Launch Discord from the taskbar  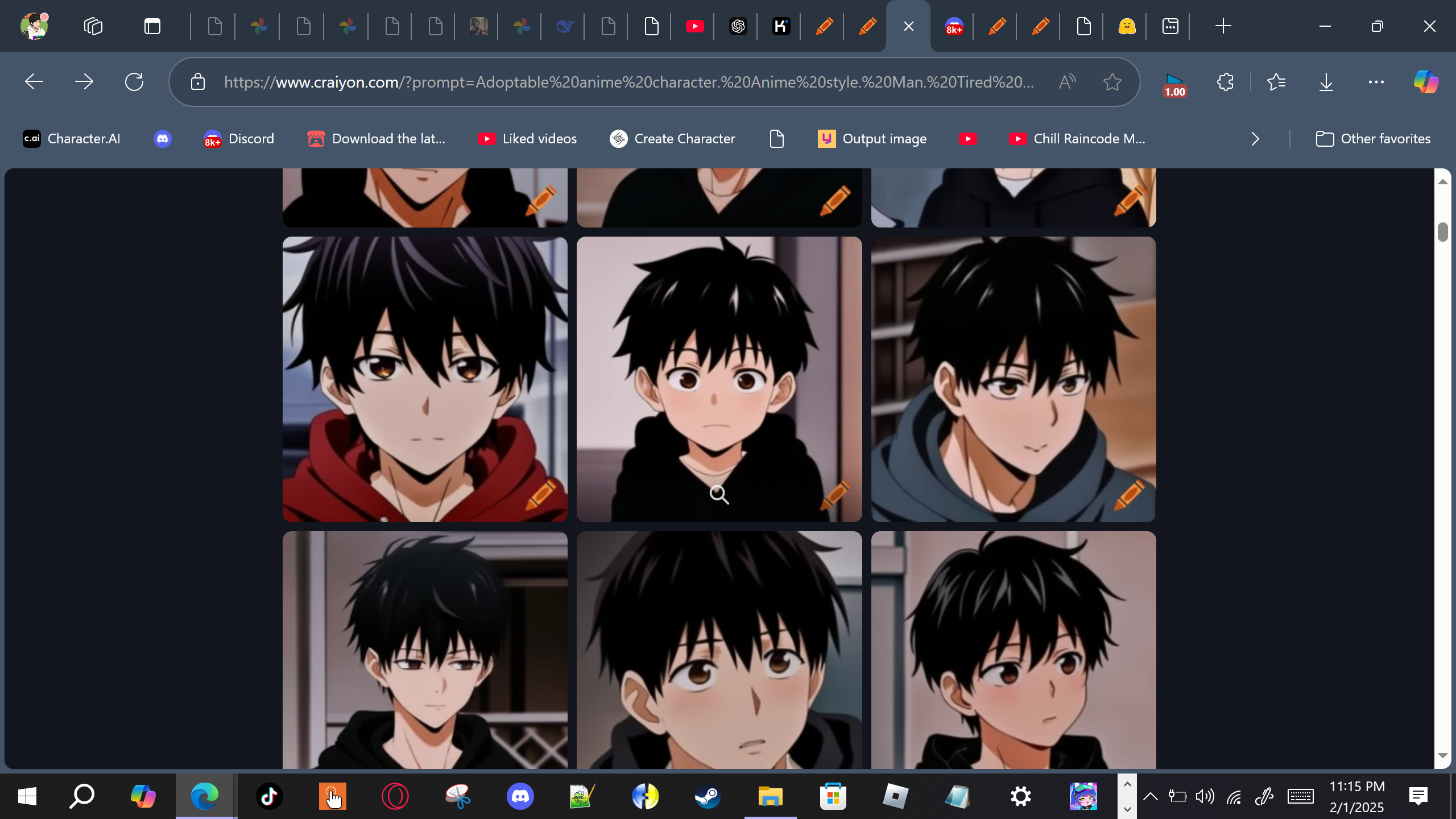pos(520,796)
